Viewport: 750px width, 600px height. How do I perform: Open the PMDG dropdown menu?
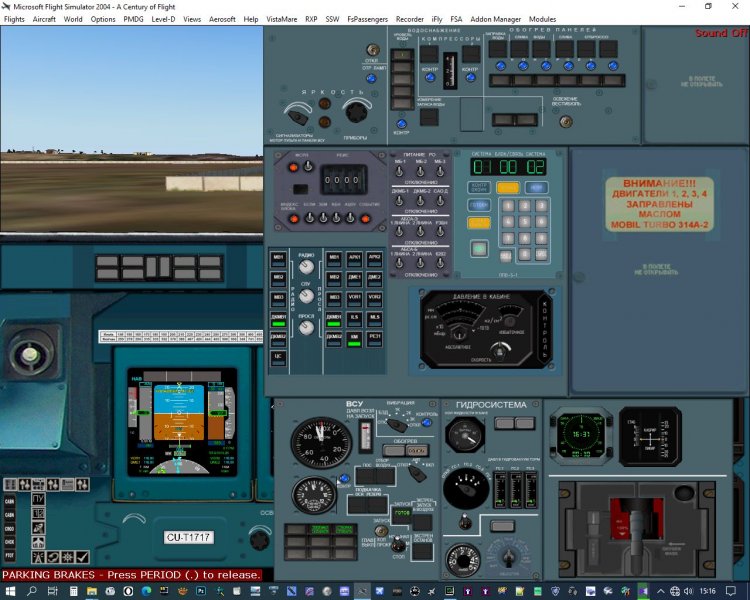pyautogui.click(x=133, y=19)
